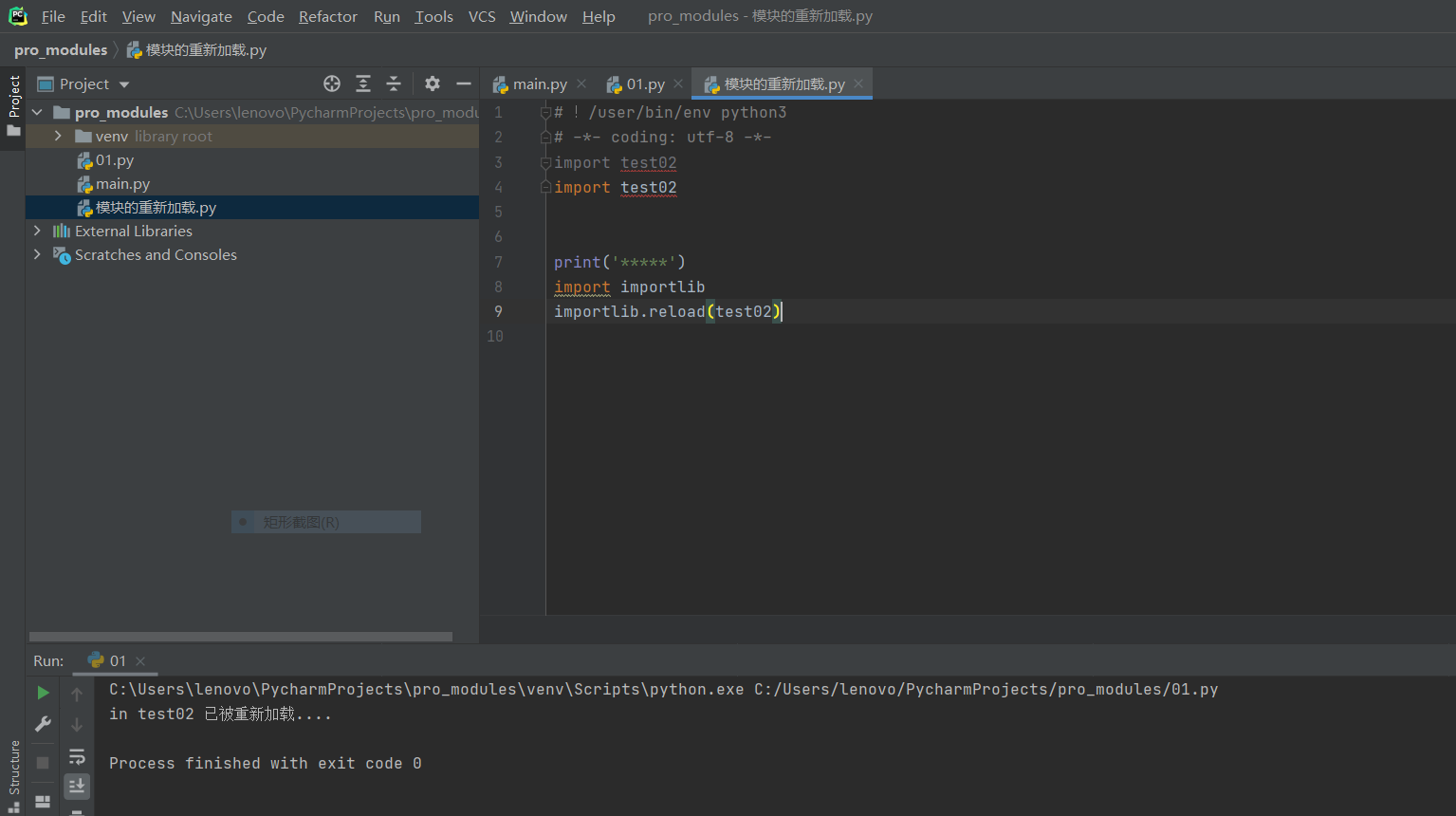Jump down the stack trace arrow
Image resolution: width=1456 pixels, height=816 pixels.
point(77,725)
